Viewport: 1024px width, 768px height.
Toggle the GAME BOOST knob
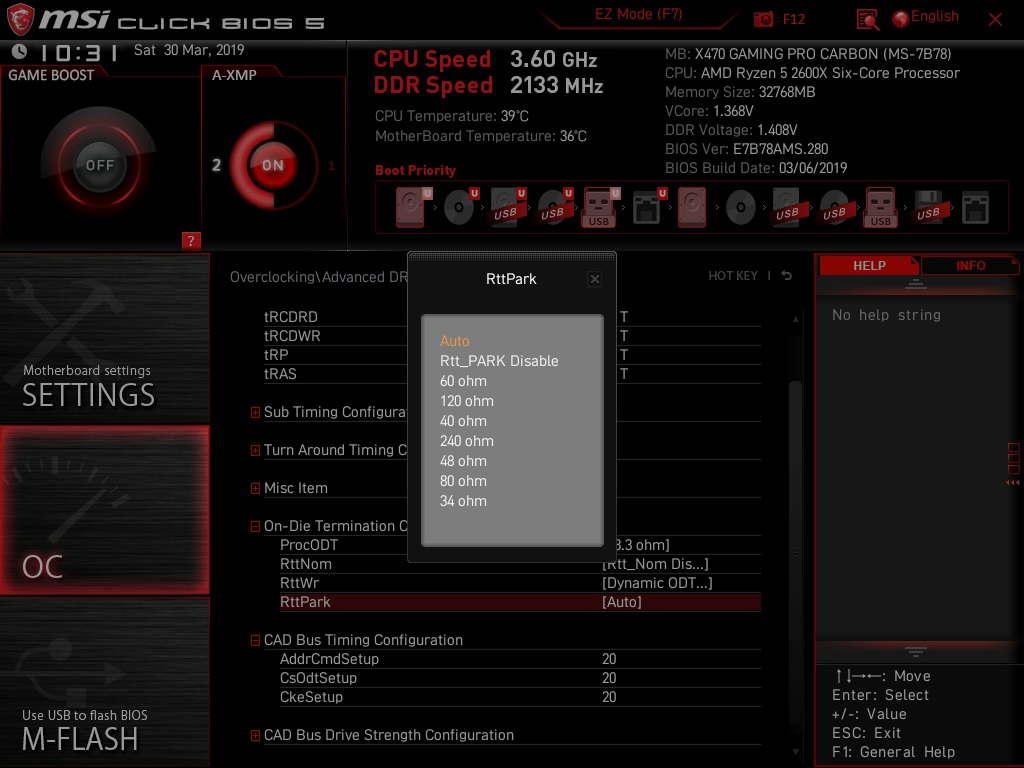point(99,165)
